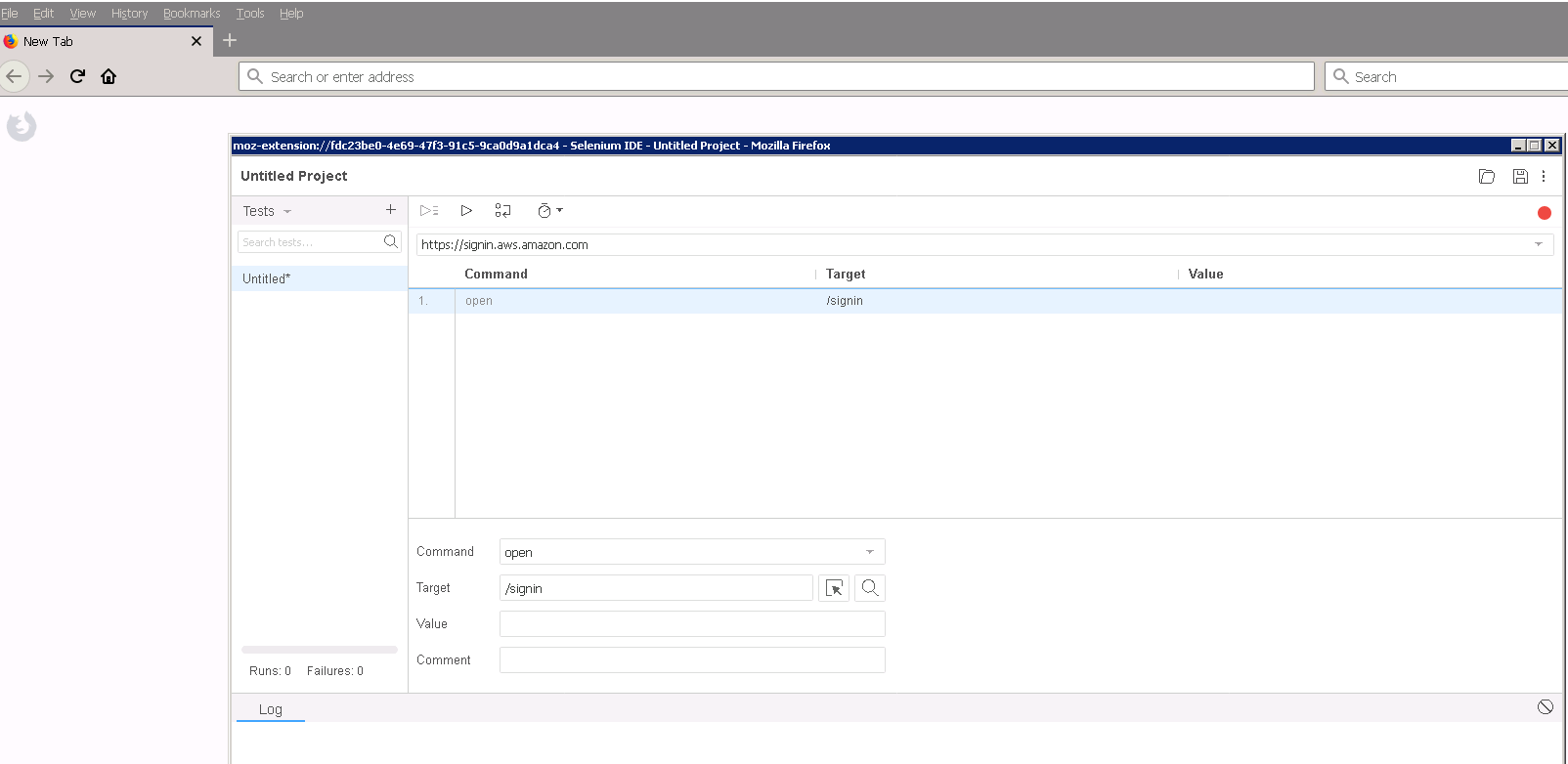
Task: Click the test run progress bar
Action: 320,650
